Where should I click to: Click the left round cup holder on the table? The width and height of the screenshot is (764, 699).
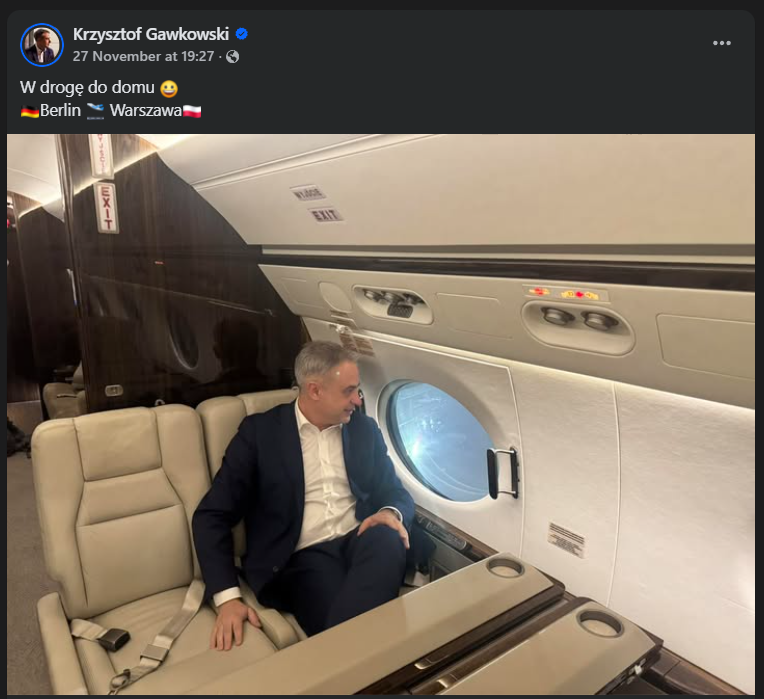coord(505,566)
